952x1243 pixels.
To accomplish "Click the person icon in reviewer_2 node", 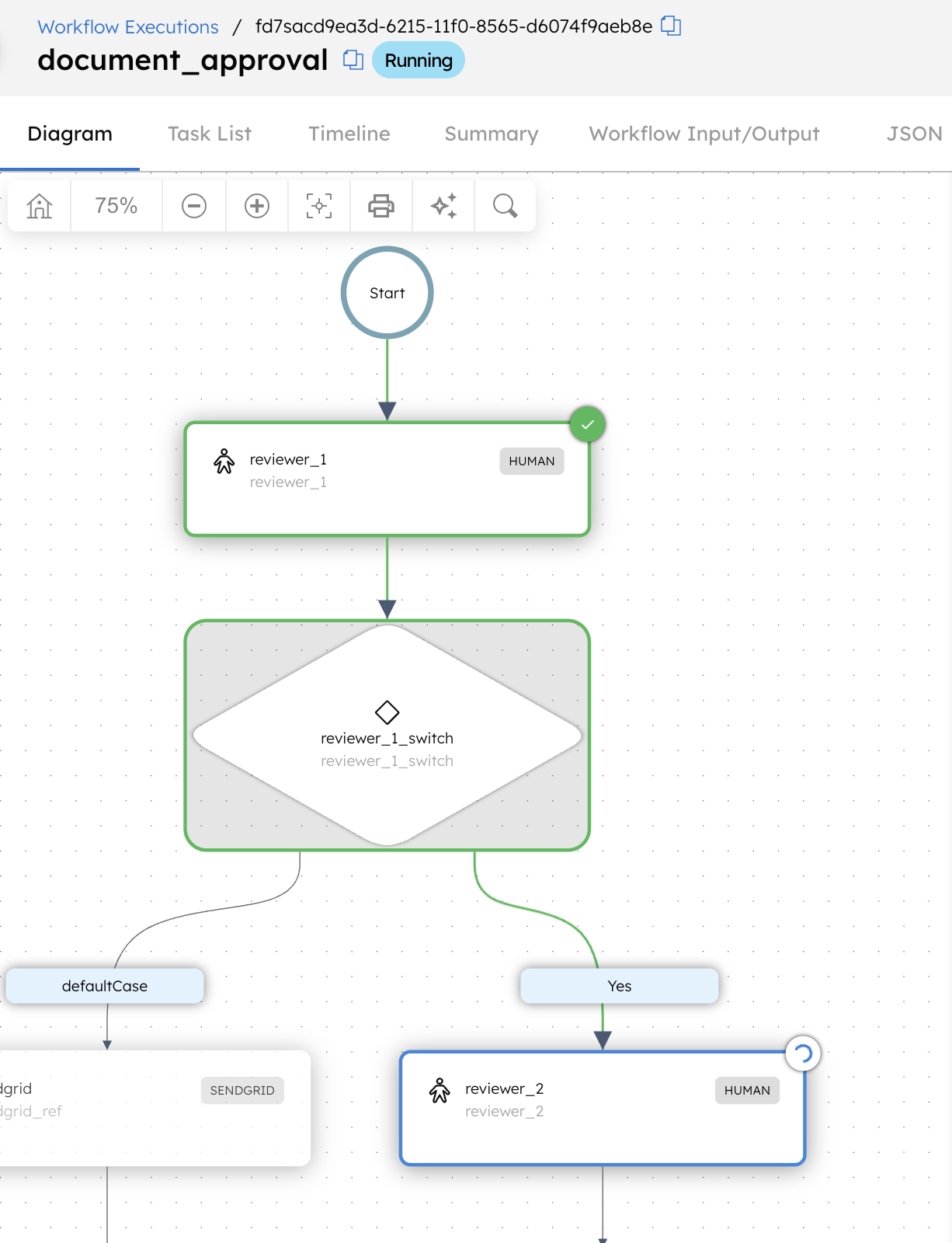I will click(440, 1090).
